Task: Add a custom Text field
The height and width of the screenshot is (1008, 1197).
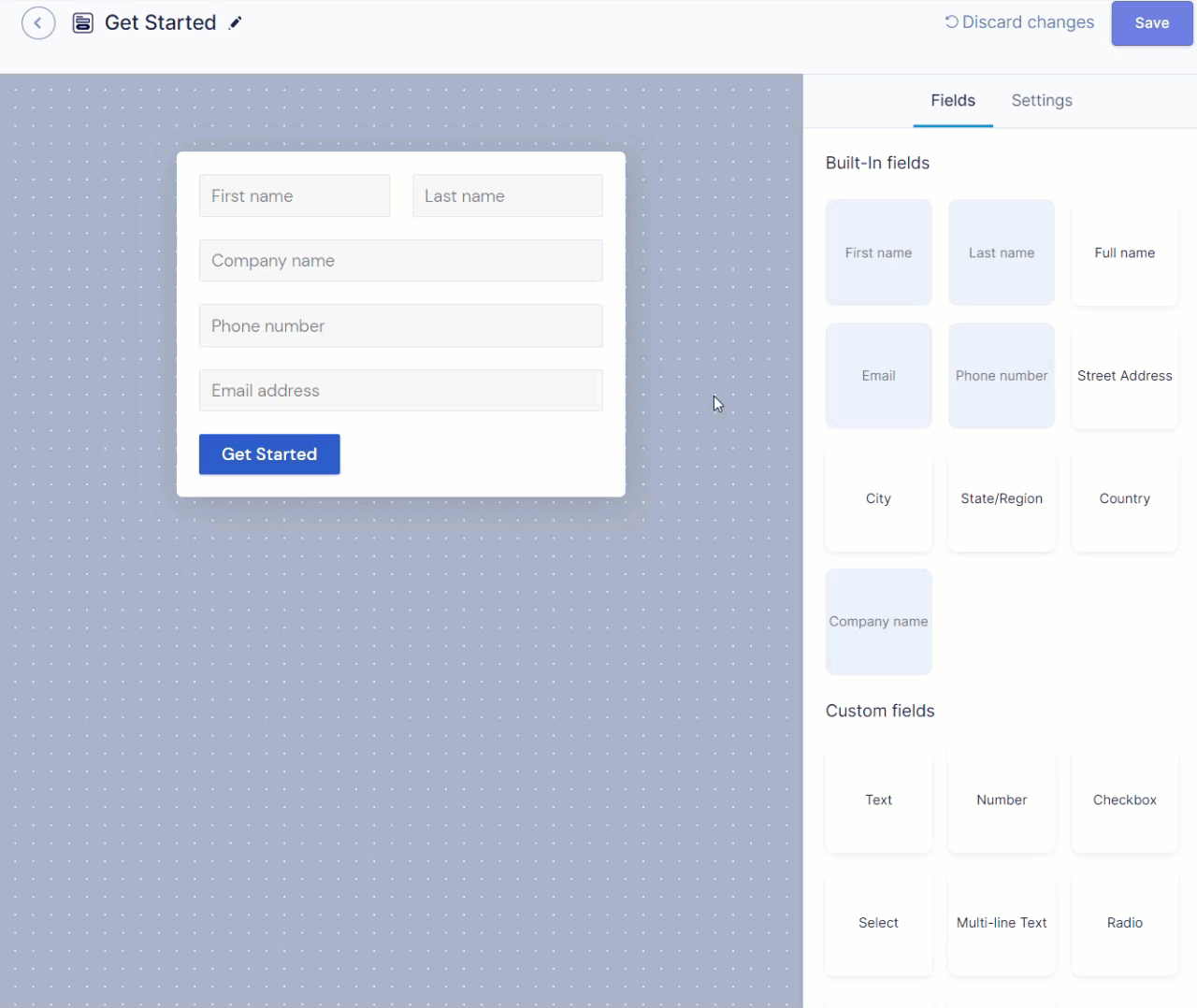Action: click(879, 799)
